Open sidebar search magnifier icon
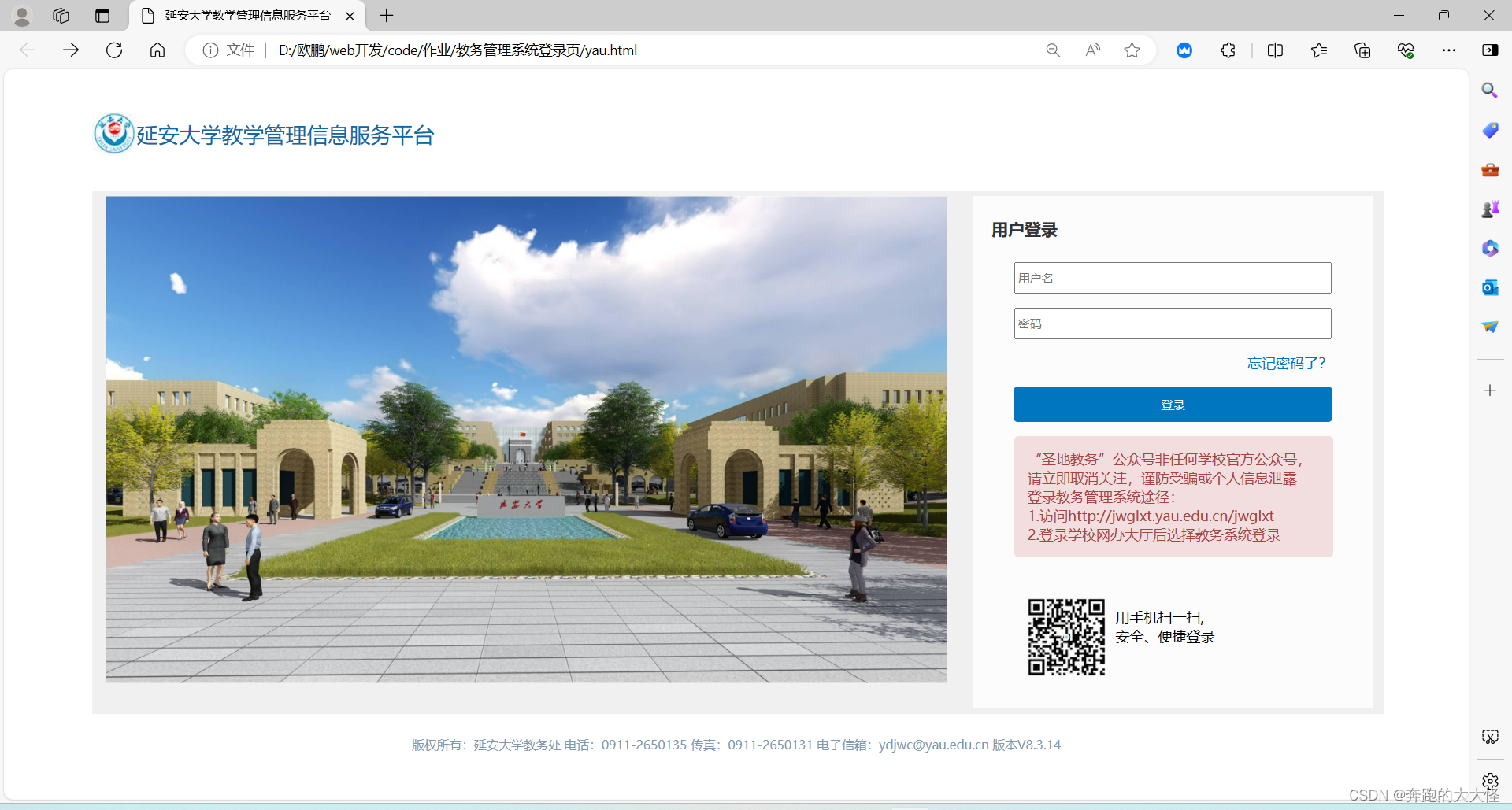This screenshot has height=810, width=1512. [x=1490, y=91]
